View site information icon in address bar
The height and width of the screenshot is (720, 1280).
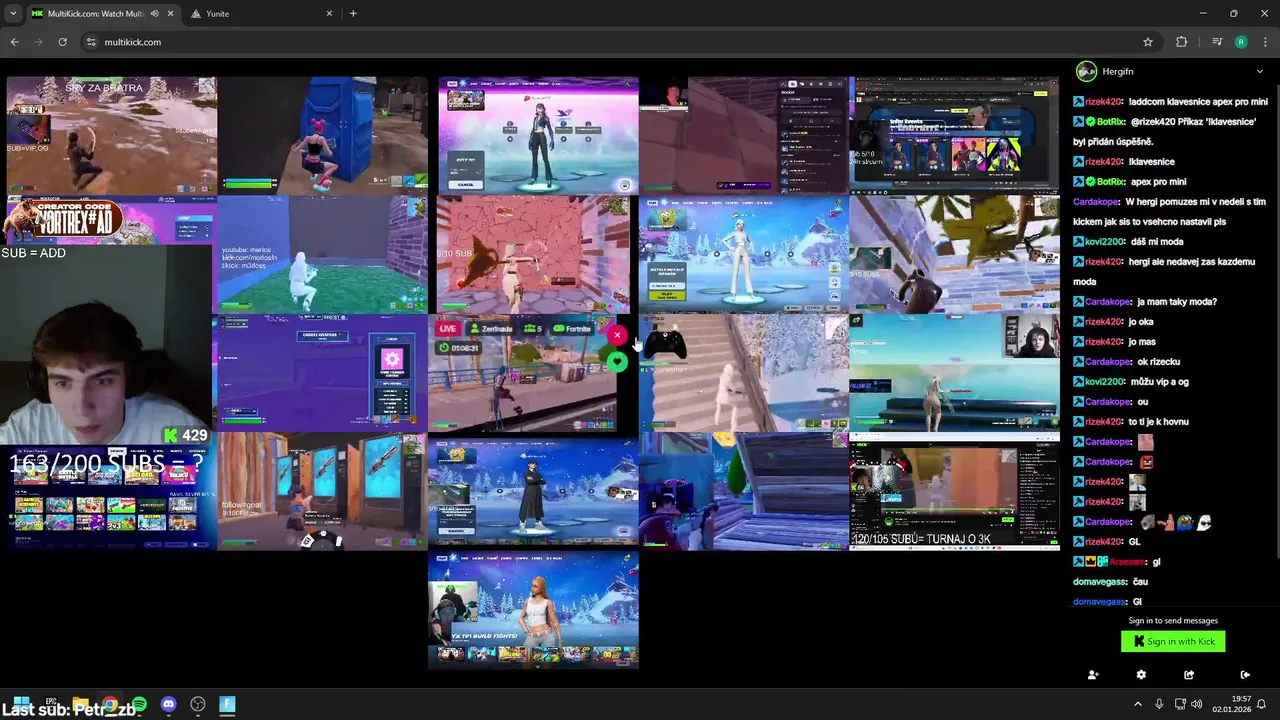point(91,42)
